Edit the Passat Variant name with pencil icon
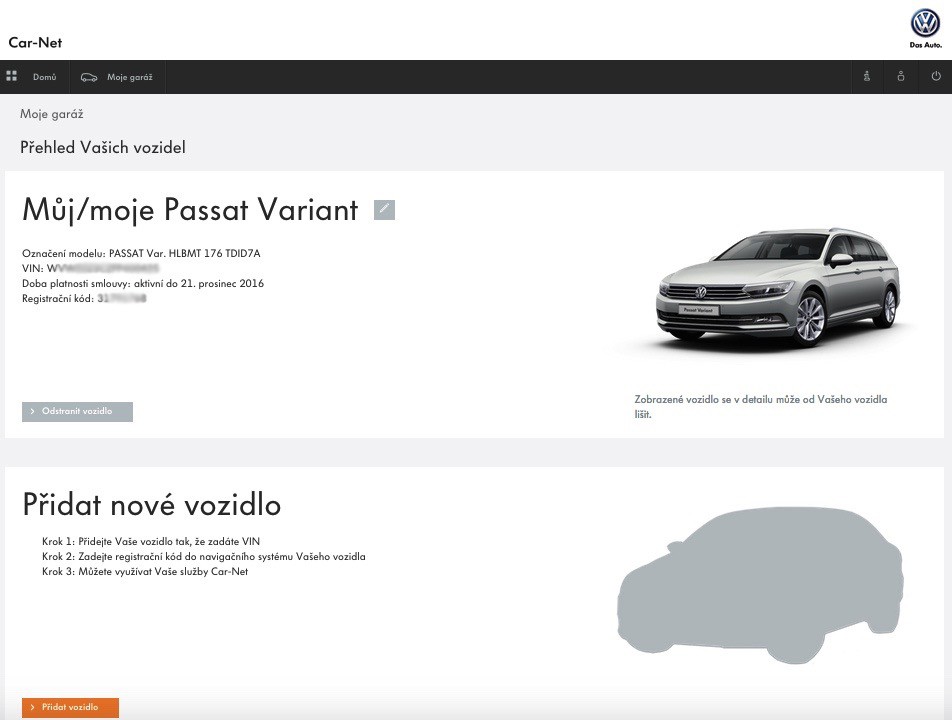Screen dimensions: 952x720 pos(384,210)
